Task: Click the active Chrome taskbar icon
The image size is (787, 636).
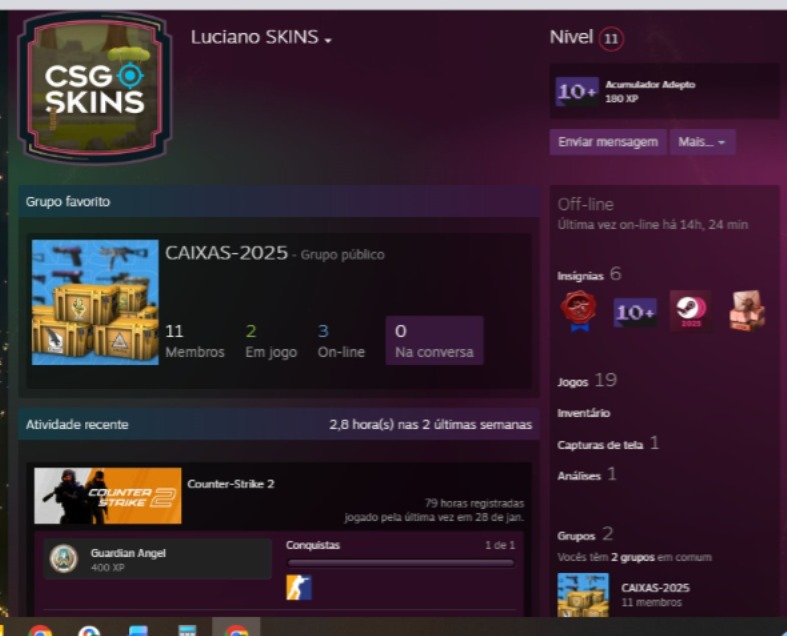Action: pos(236,629)
